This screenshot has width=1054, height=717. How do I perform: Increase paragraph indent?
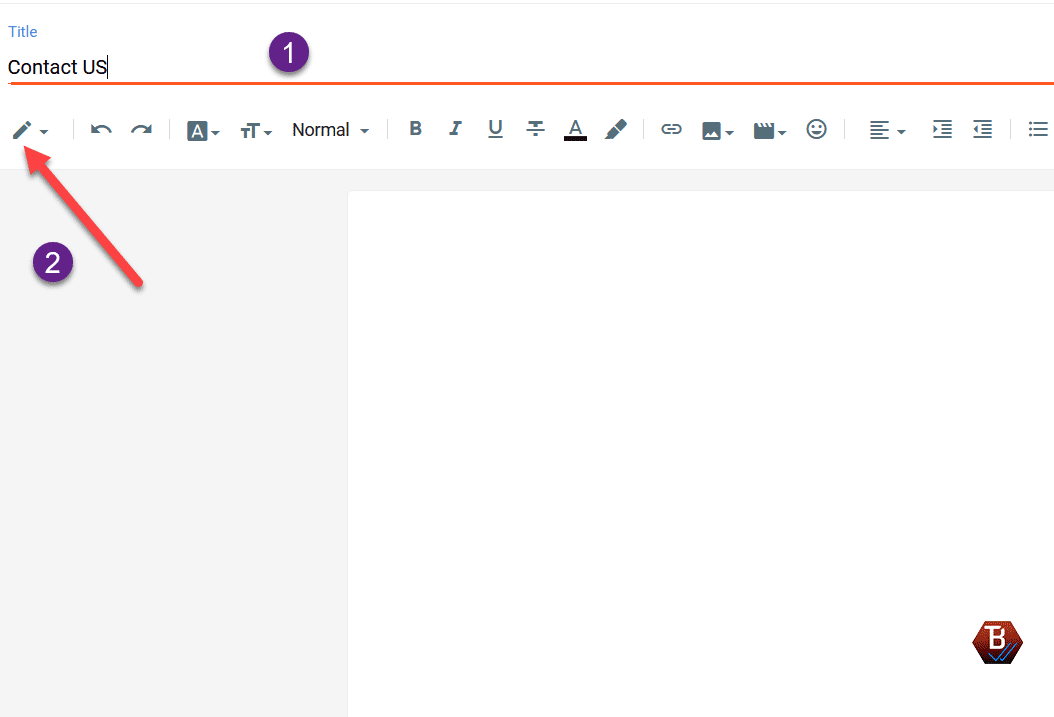942,129
